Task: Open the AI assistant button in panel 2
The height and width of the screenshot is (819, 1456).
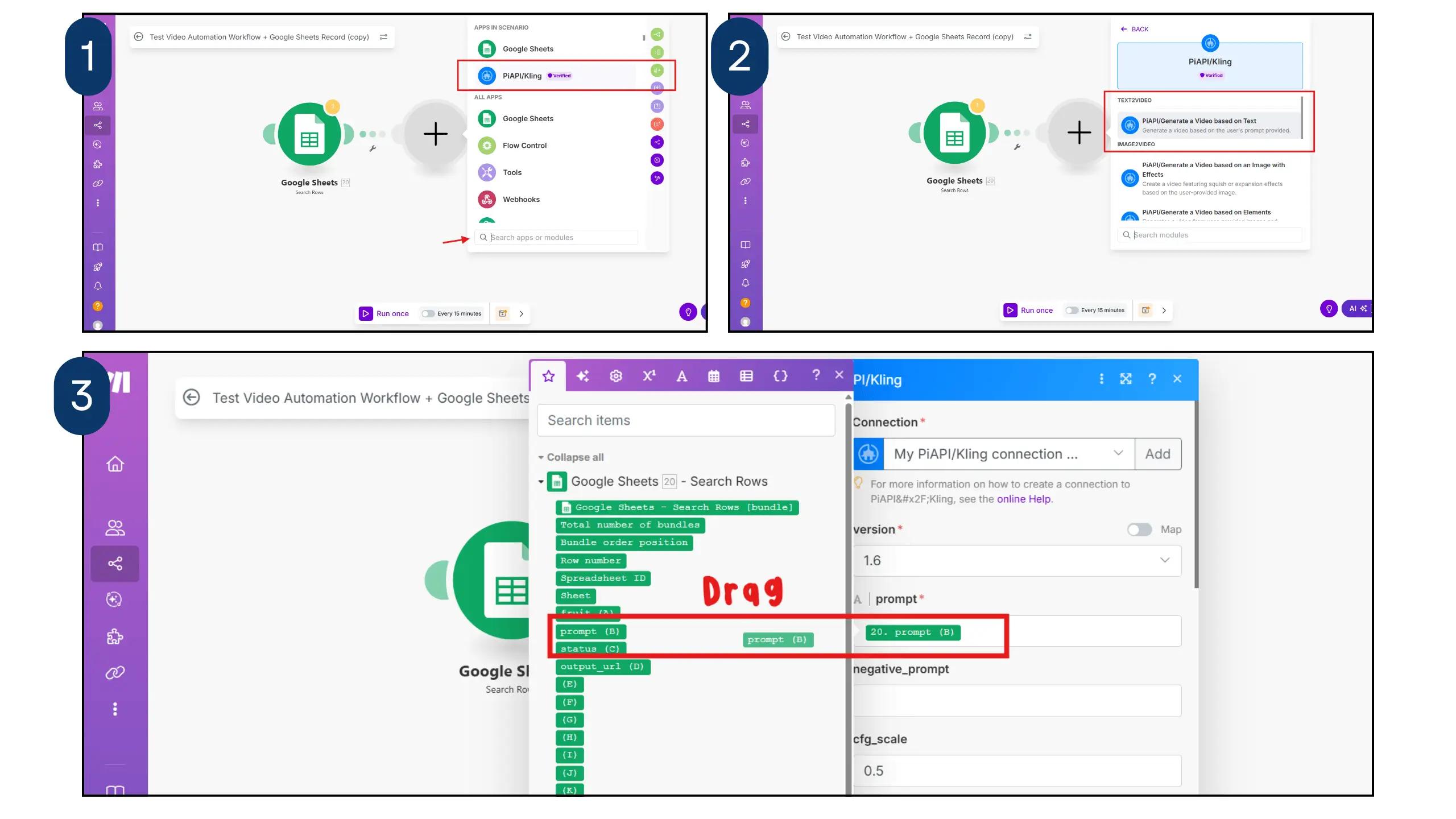Action: (1357, 309)
